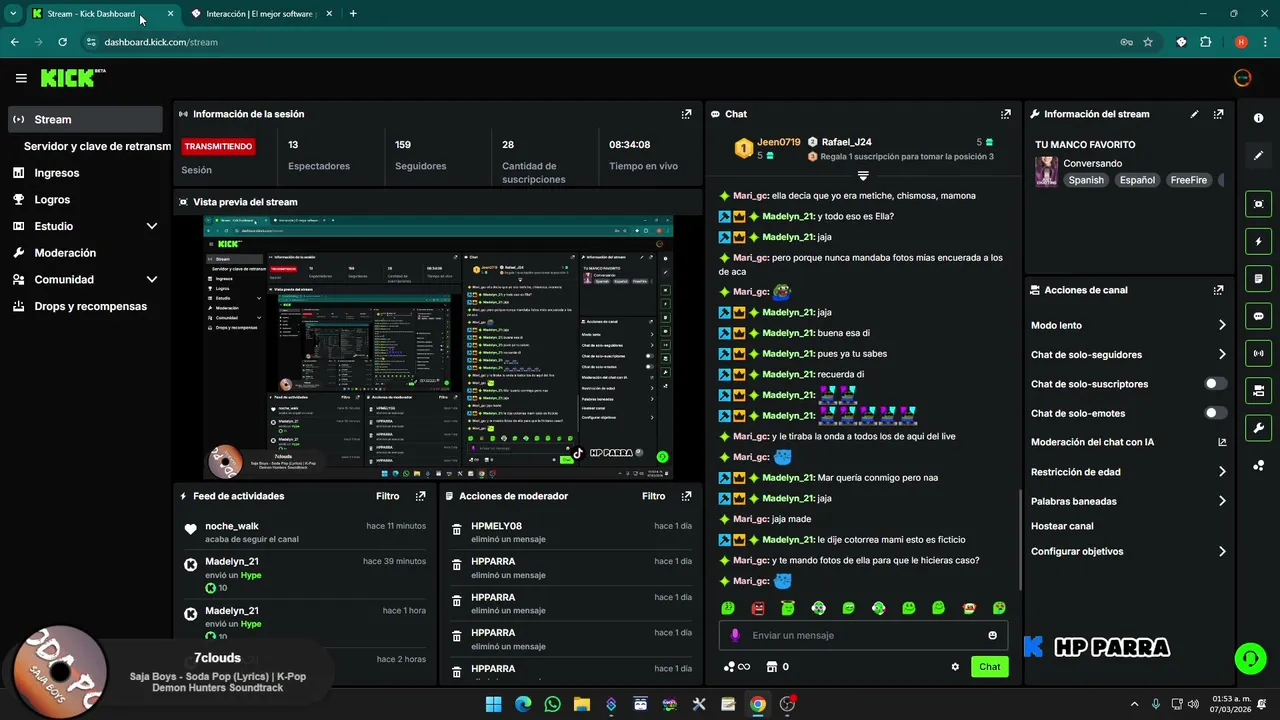Open chat settings gear icon
Image resolution: width=1280 pixels, height=720 pixels.
tap(955, 667)
